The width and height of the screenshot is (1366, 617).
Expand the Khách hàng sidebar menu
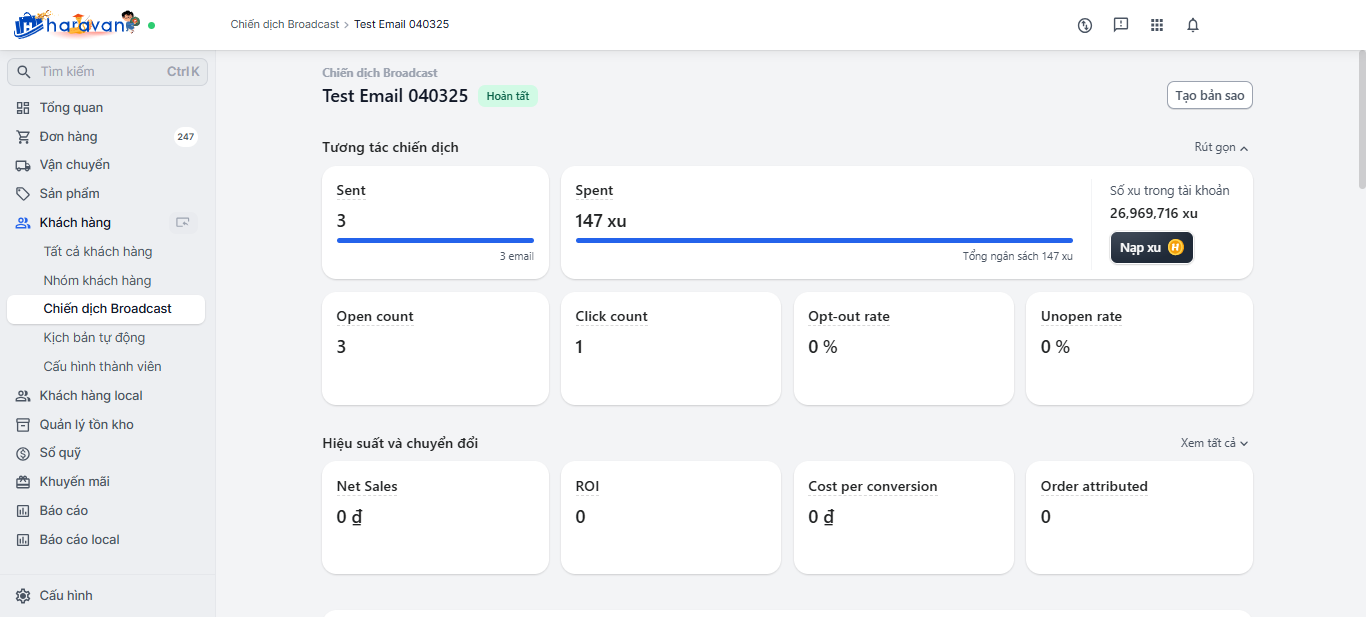pyautogui.click(x=75, y=223)
